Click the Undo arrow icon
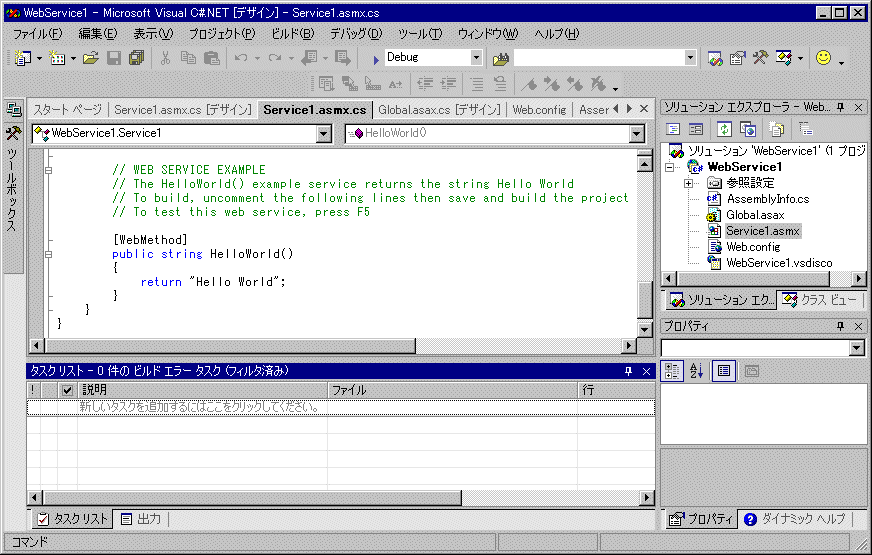 point(241,57)
